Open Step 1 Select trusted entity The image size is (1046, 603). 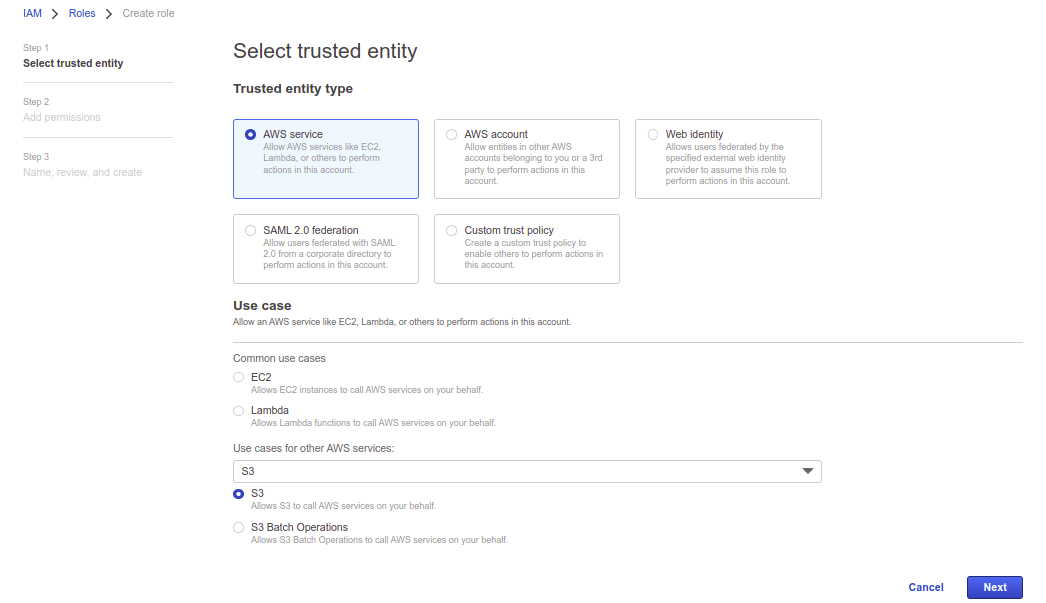(x=73, y=63)
